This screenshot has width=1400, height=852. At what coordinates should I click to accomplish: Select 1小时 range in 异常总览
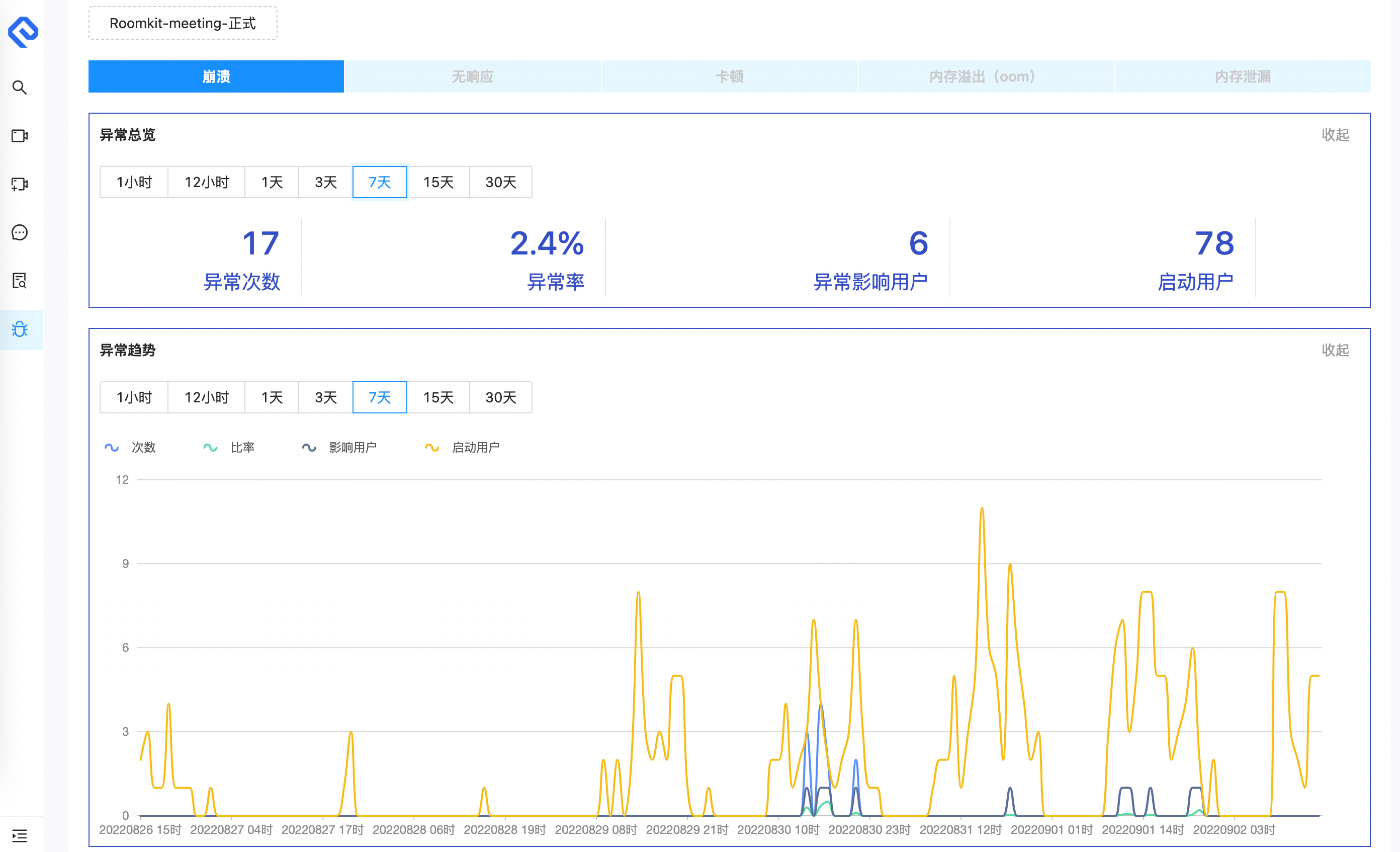(x=134, y=182)
